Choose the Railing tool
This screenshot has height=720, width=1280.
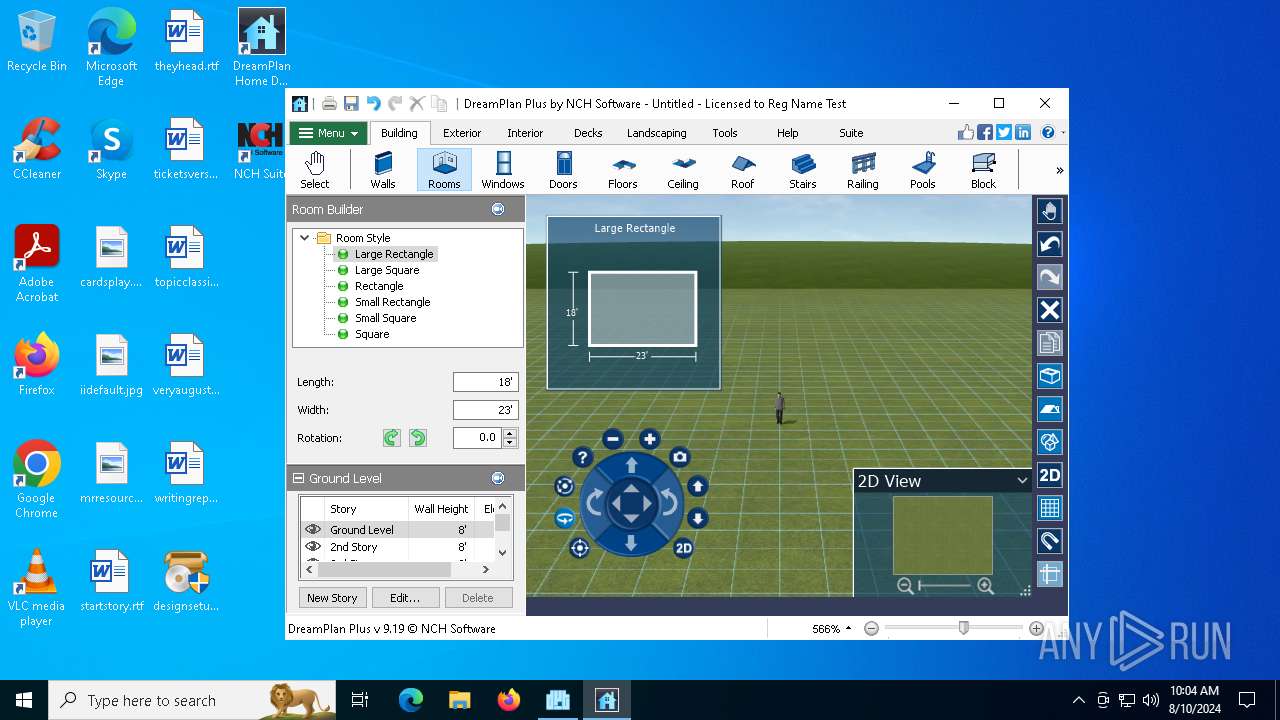click(x=863, y=170)
